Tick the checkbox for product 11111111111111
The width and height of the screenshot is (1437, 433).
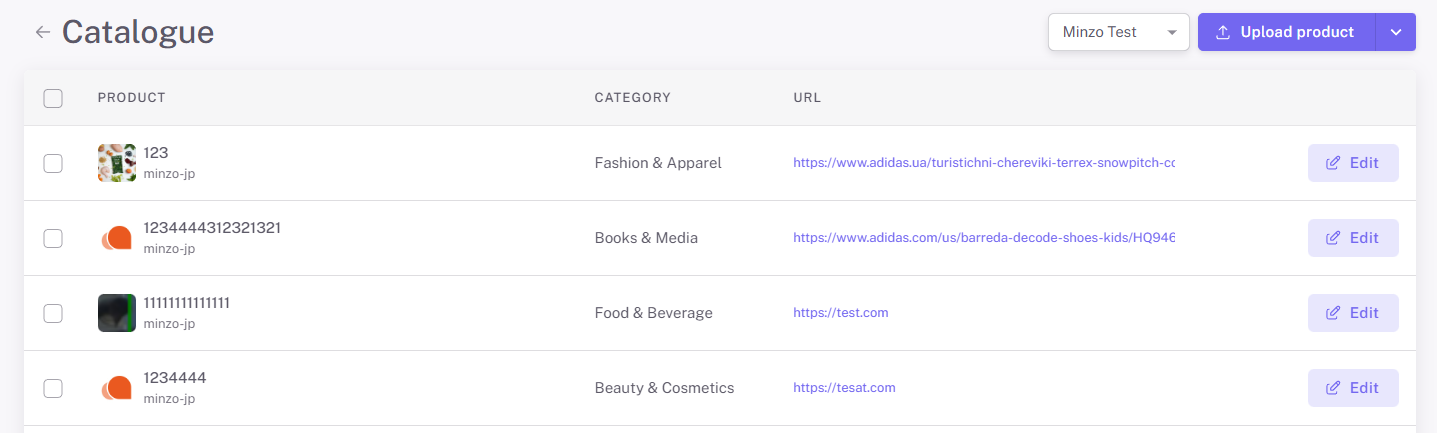point(53,313)
